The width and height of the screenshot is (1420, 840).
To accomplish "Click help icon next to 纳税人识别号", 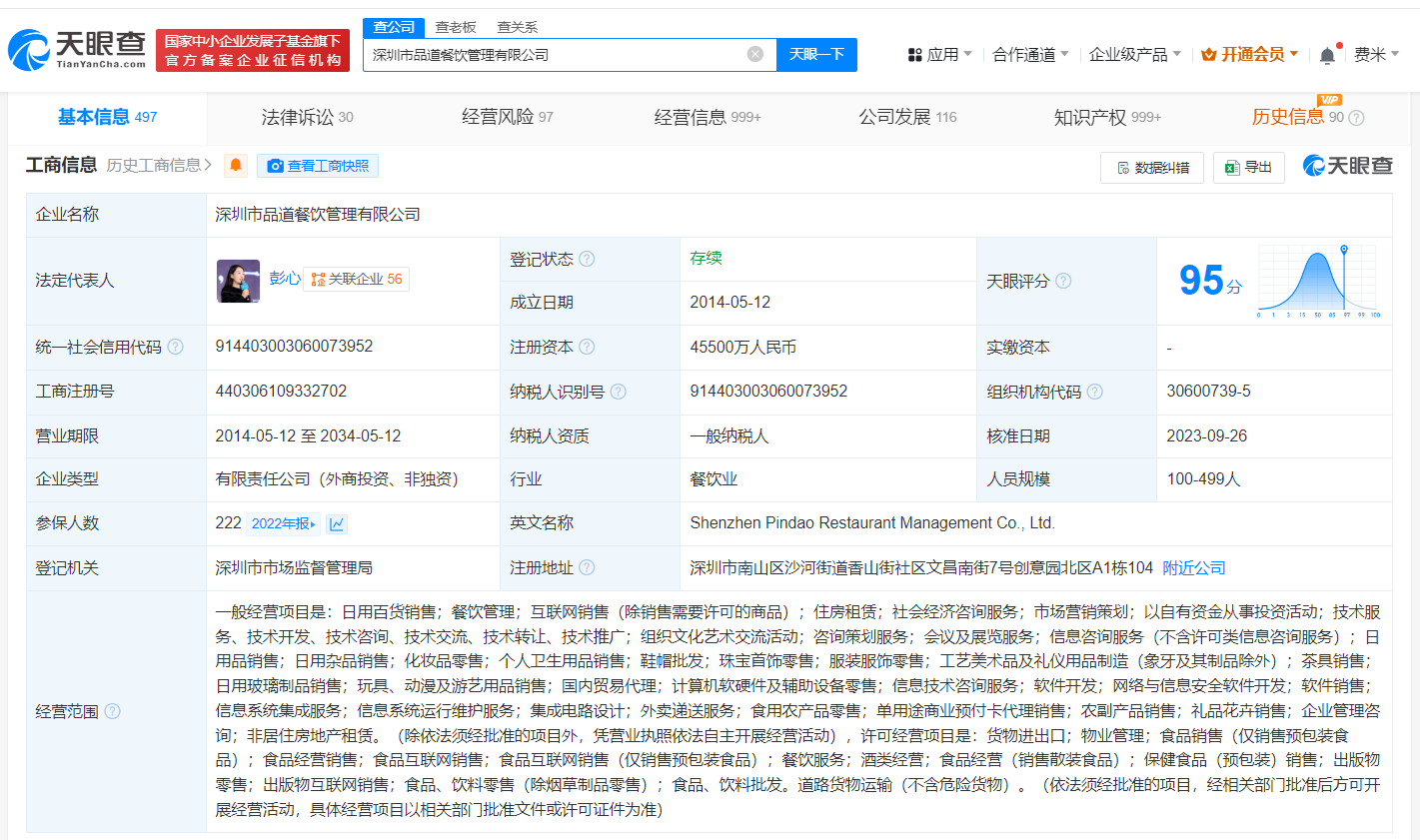I will click(618, 392).
